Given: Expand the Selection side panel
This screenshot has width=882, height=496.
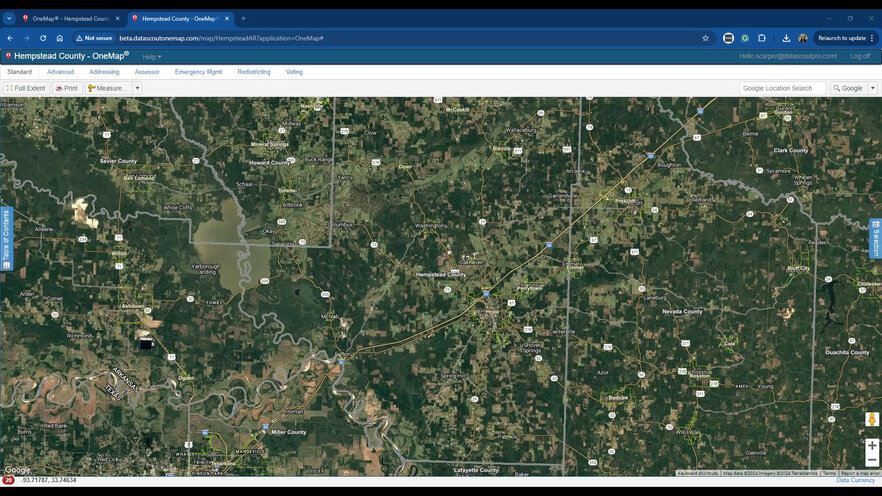Looking at the screenshot, I should 875,238.
